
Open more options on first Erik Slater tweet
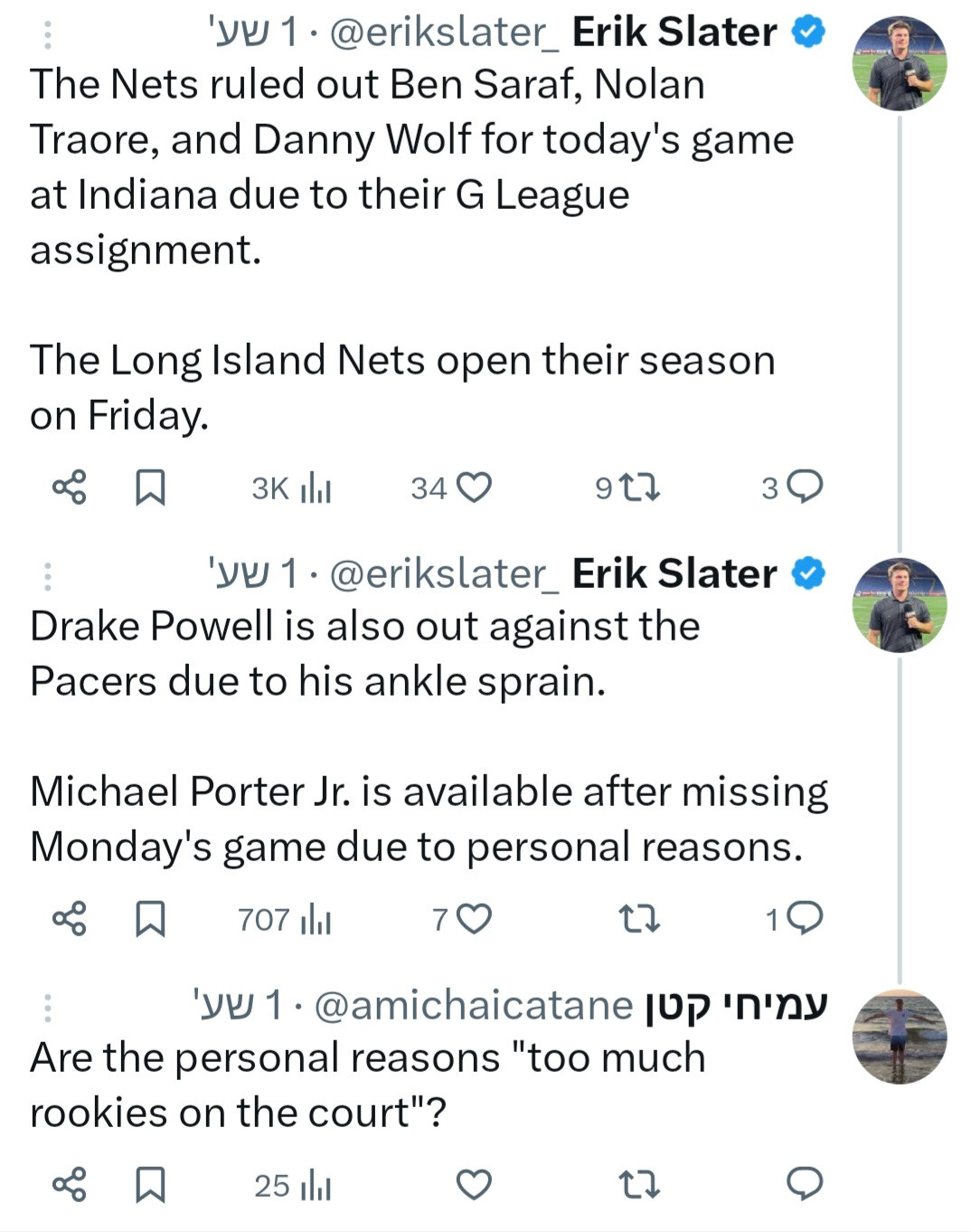point(48,34)
